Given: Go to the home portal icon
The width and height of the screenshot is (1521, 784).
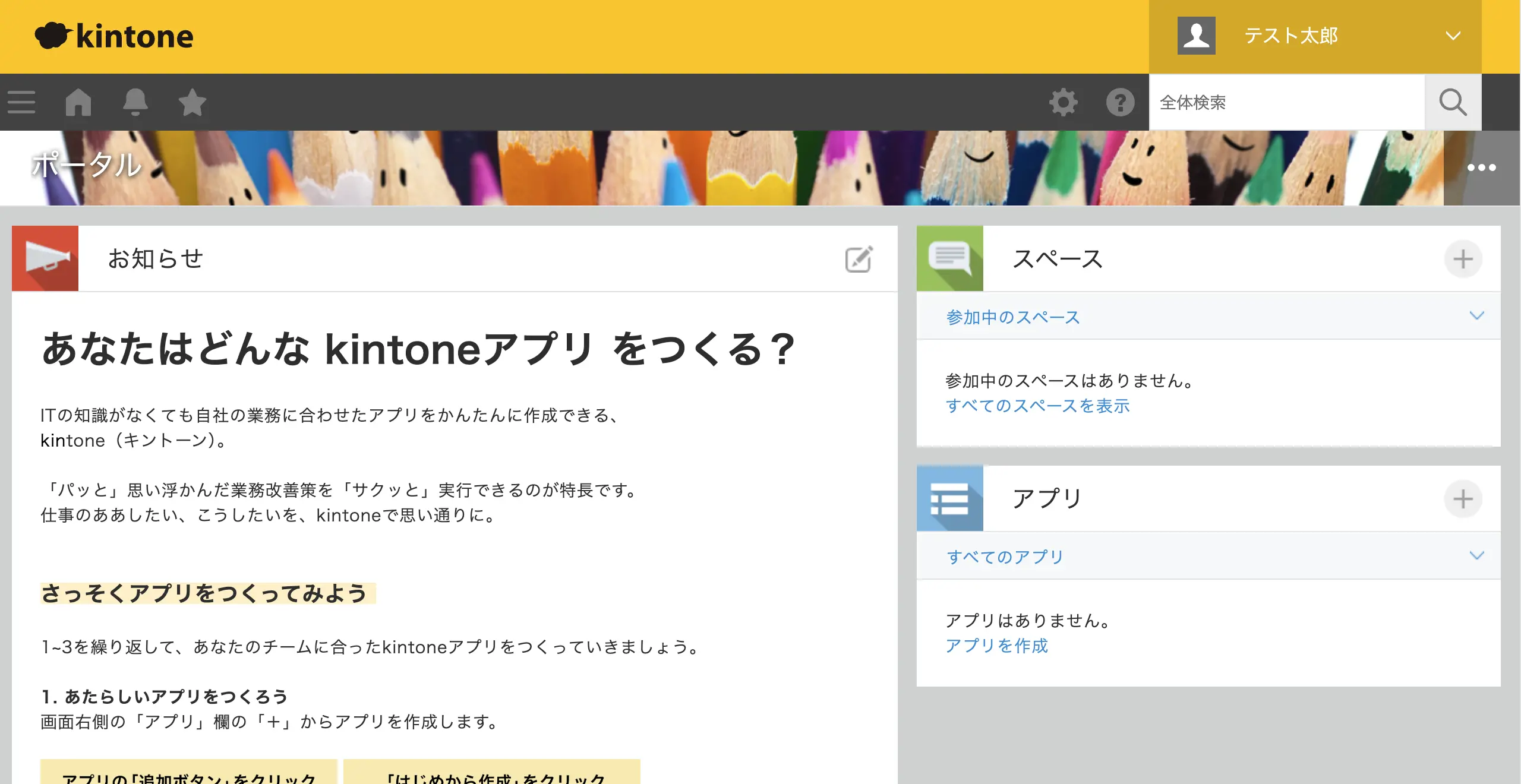Looking at the screenshot, I should click(78, 102).
